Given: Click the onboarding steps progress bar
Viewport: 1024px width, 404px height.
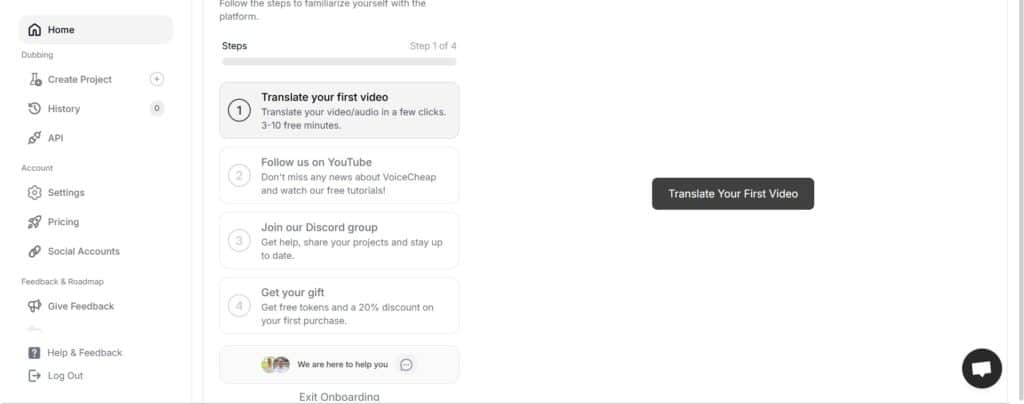Looking at the screenshot, I should point(339,62).
